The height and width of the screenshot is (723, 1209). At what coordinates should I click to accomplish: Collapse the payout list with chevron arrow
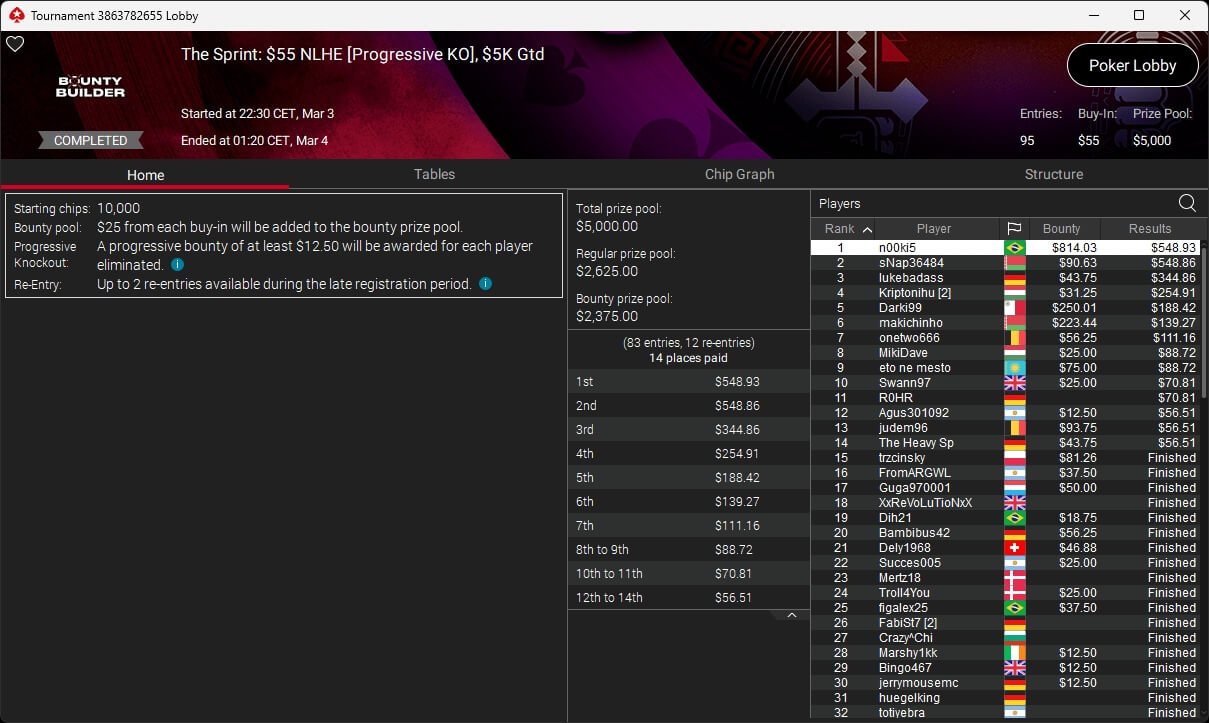coord(792,615)
